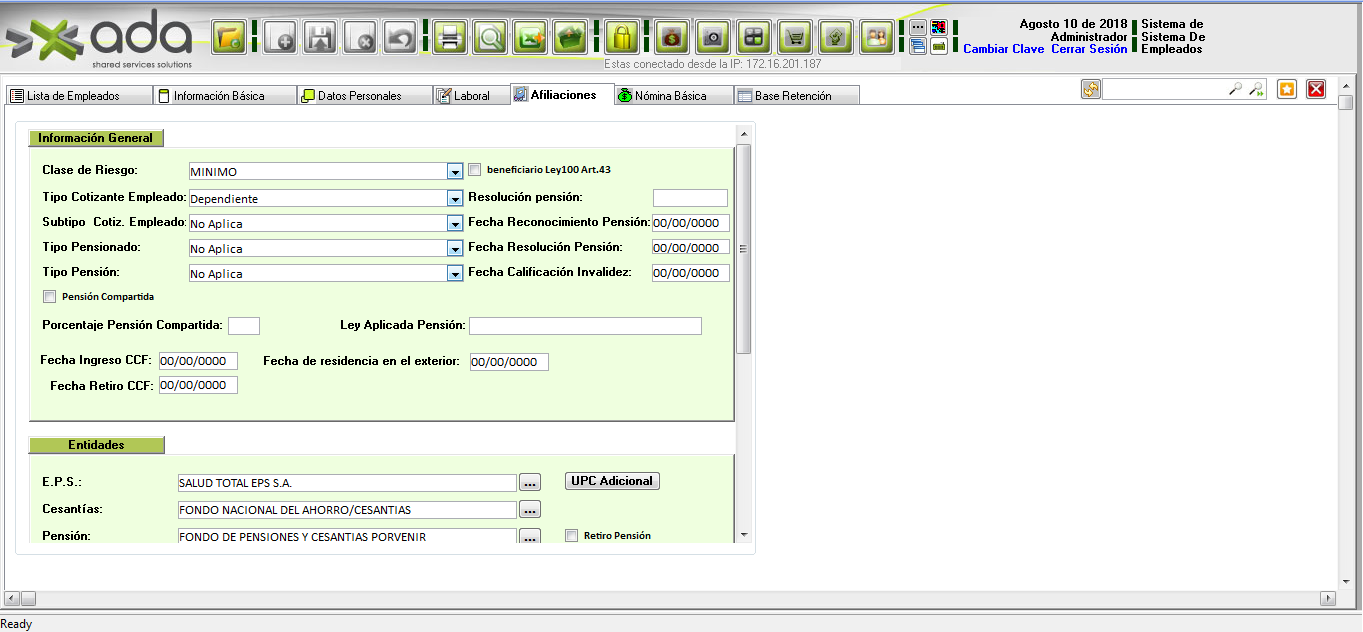This screenshot has height=632, width=1363.
Task: Click the shopping cart toolbar icon
Action: coord(795,38)
